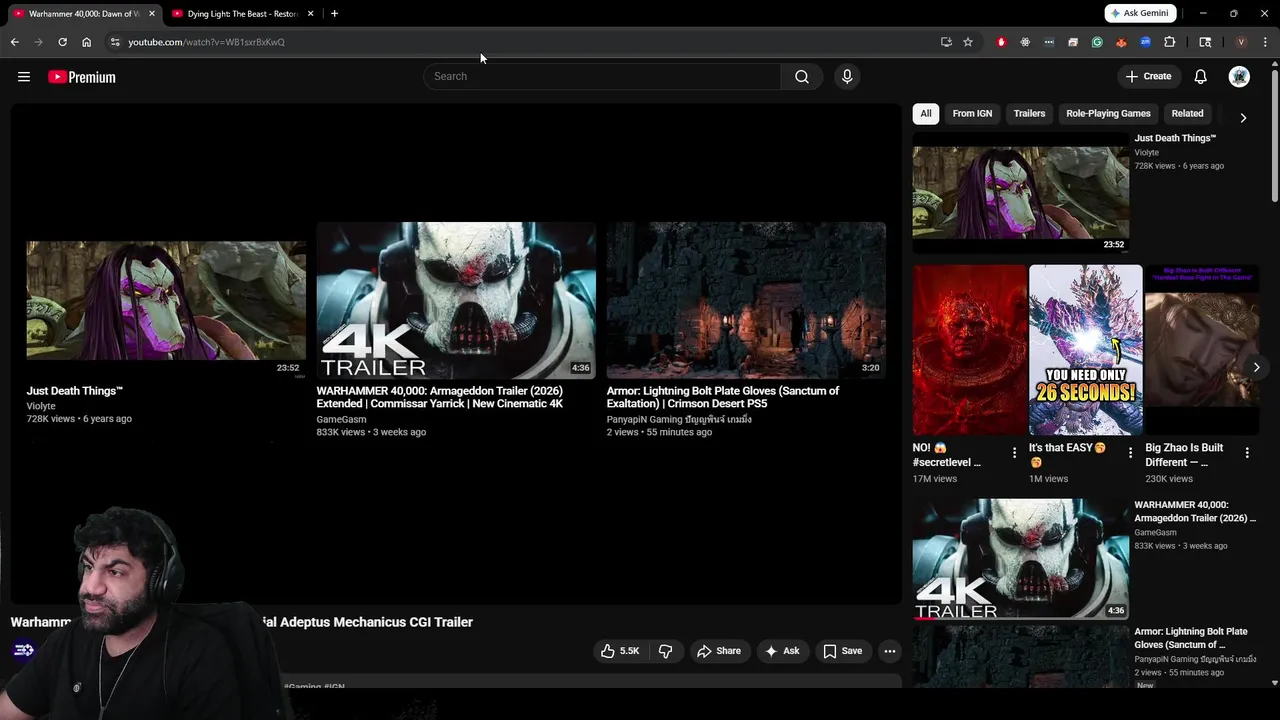Close the Dying Light: The Beast tab

click(310, 14)
